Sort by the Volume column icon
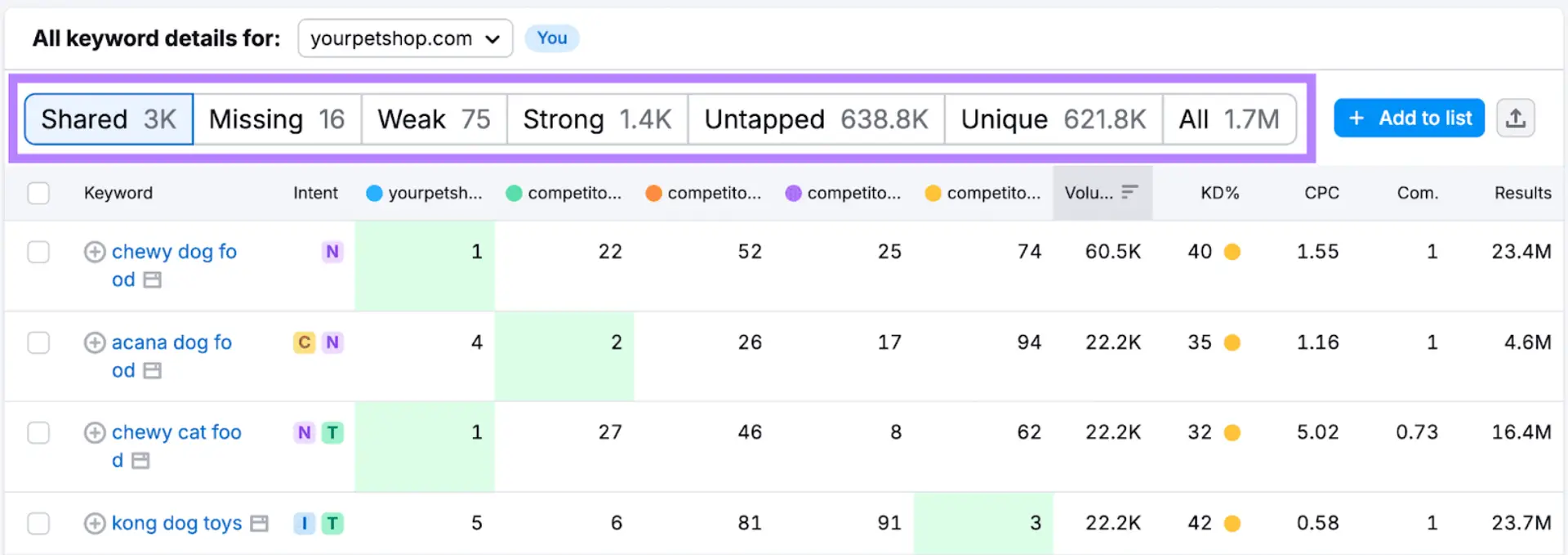The height and width of the screenshot is (555, 1568). tap(1131, 193)
